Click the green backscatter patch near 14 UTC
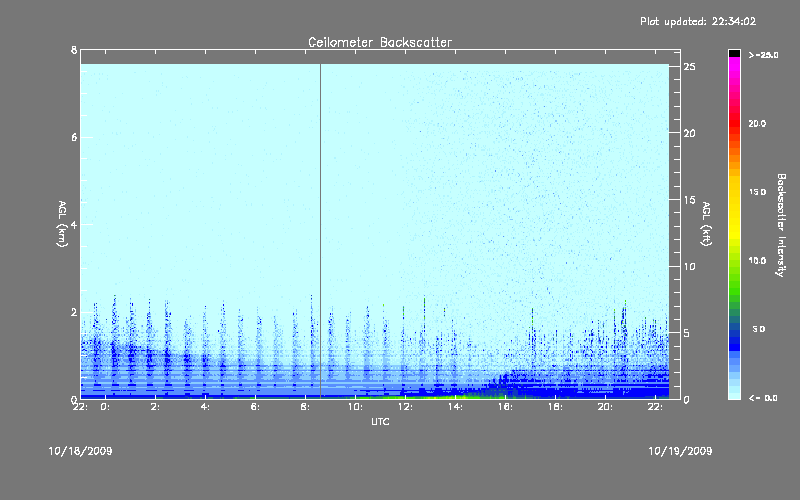The image size is (800, 500). click(454, 395)
